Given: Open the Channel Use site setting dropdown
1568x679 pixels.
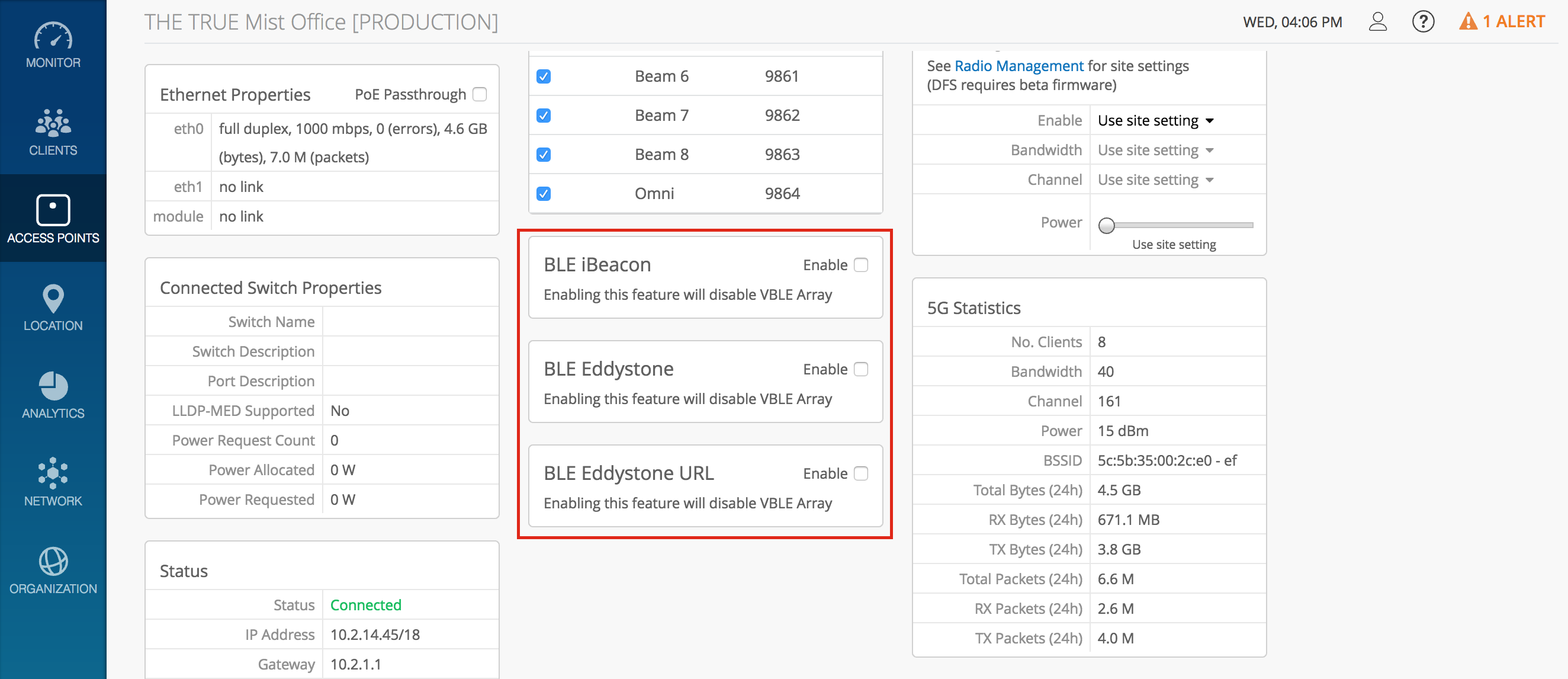Looking at the screenshot, I should click(x=1155, y=180).
